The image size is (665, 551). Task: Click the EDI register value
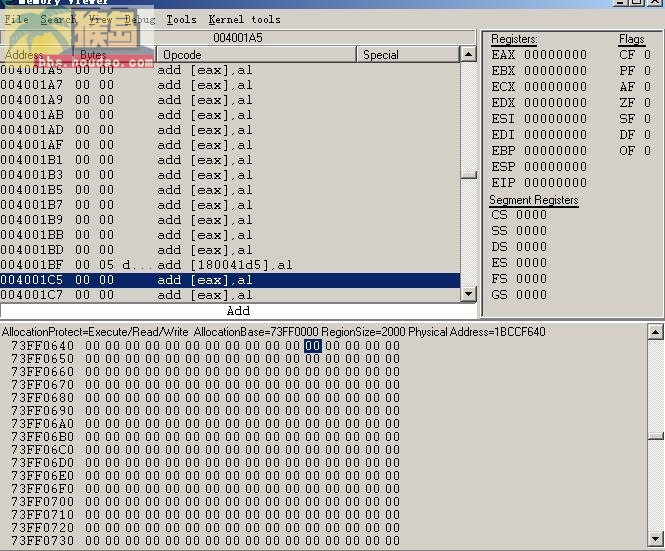click(x=555, y=134)
